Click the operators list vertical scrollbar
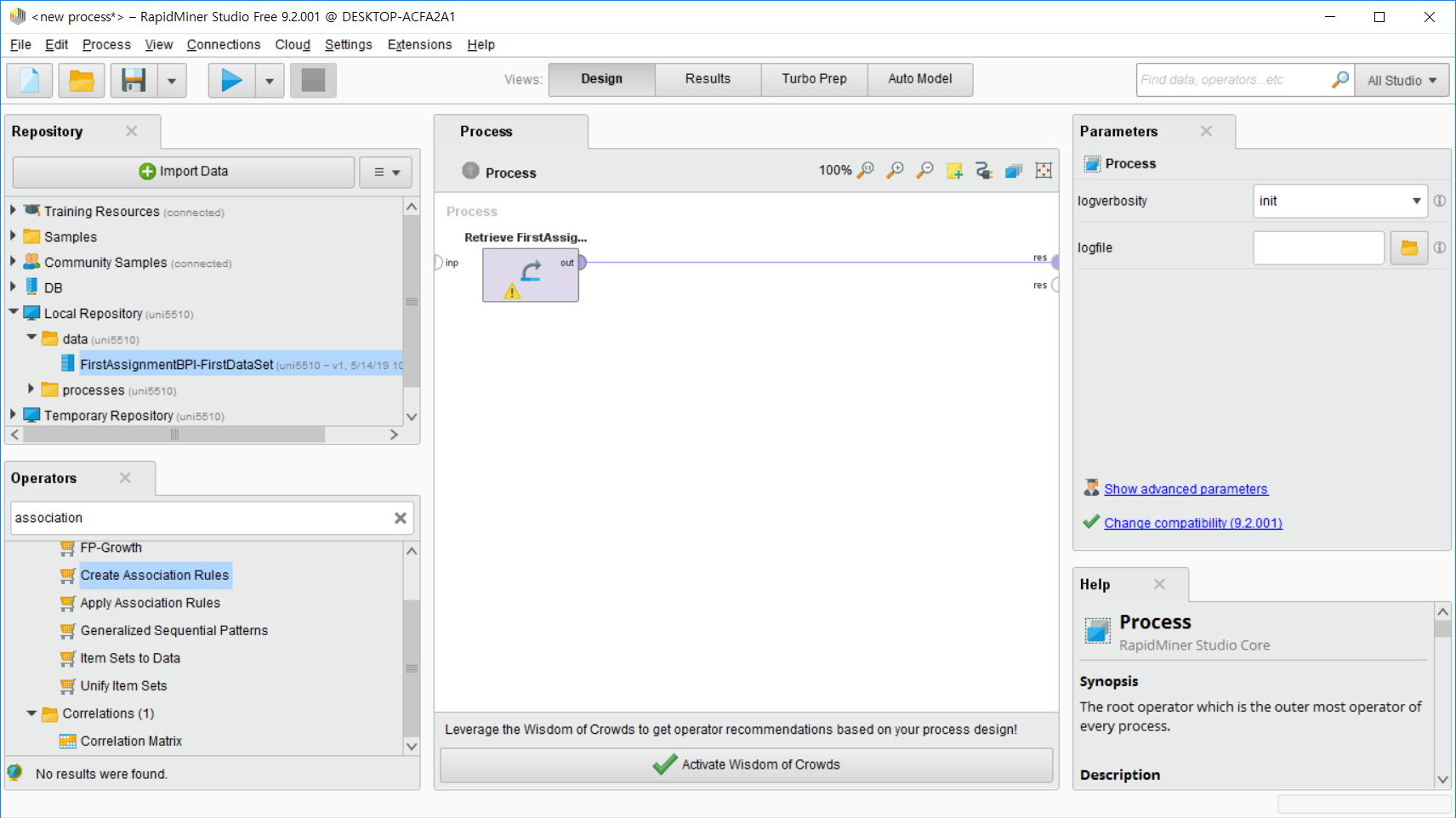Image resolution: width=1456 pixels, height=818 pixels. tap(412, 667)
